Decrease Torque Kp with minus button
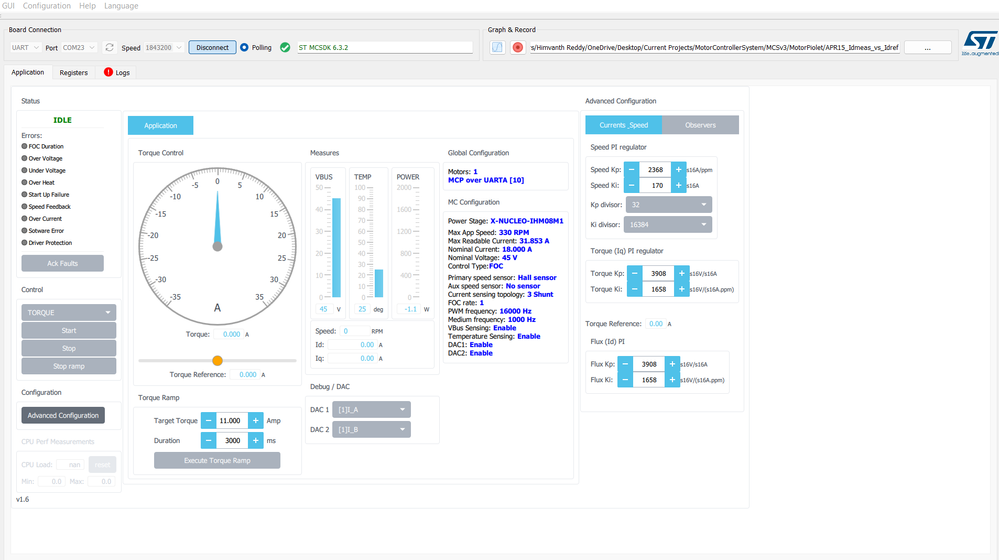Viewport: 999px width, 560px height. 635,273
